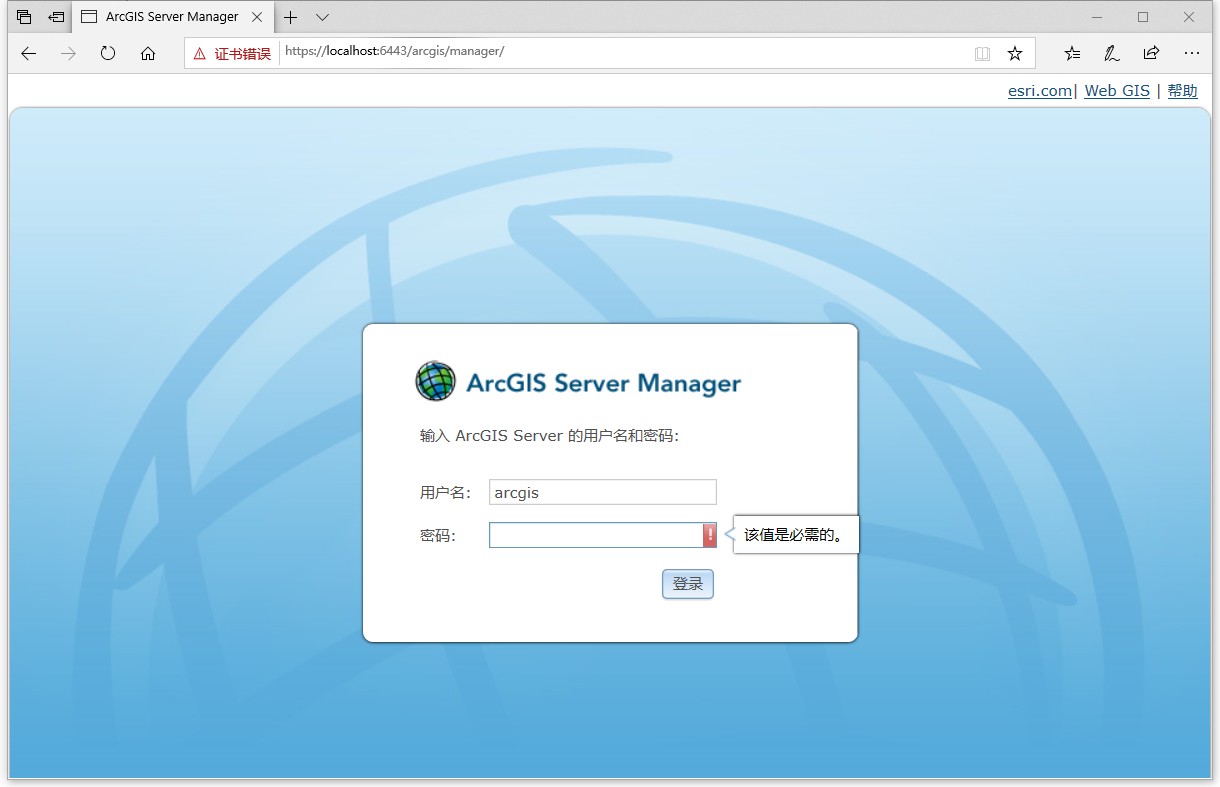Open the esri.com link
1220x787 pixels.
pos(1040,91)
